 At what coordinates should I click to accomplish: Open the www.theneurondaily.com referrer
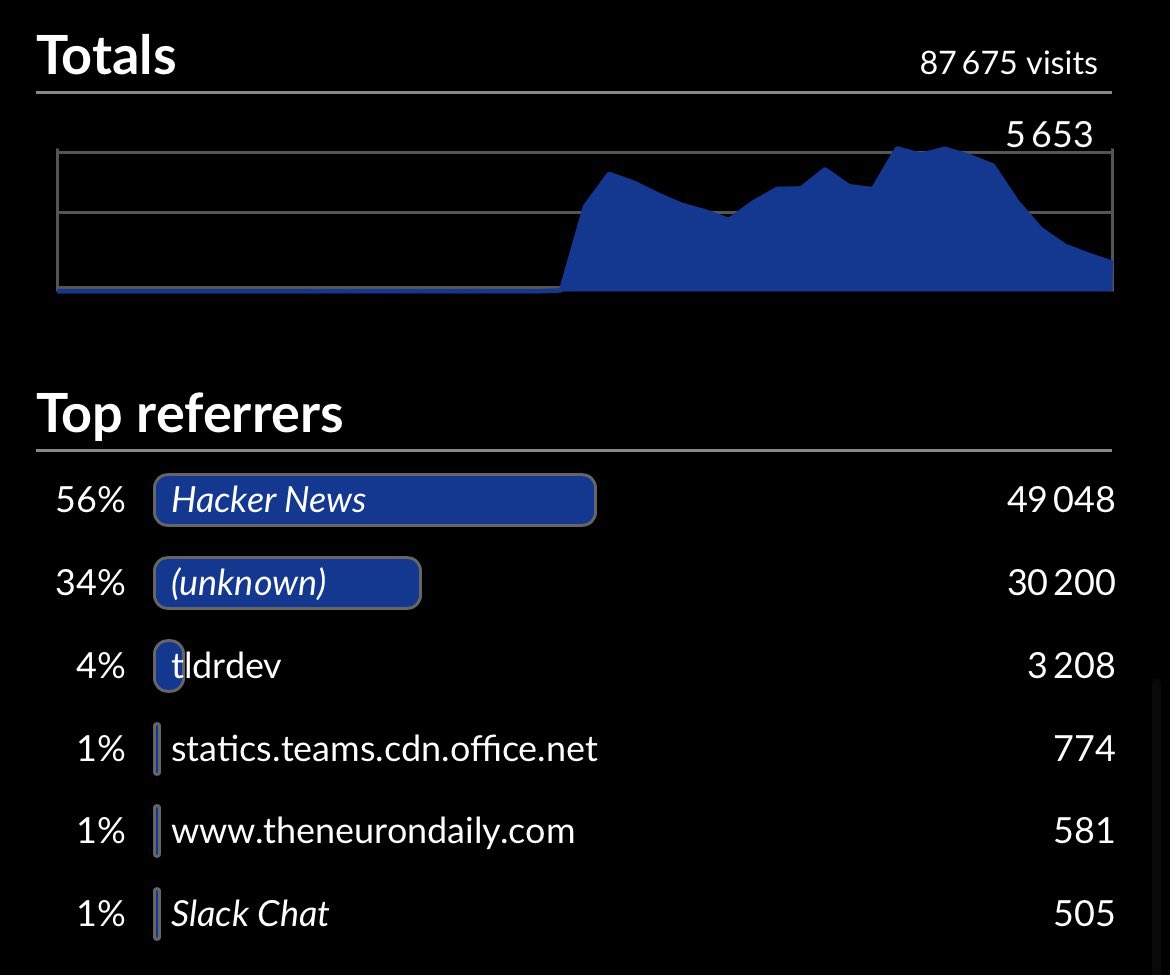click(x=373, y=831)
